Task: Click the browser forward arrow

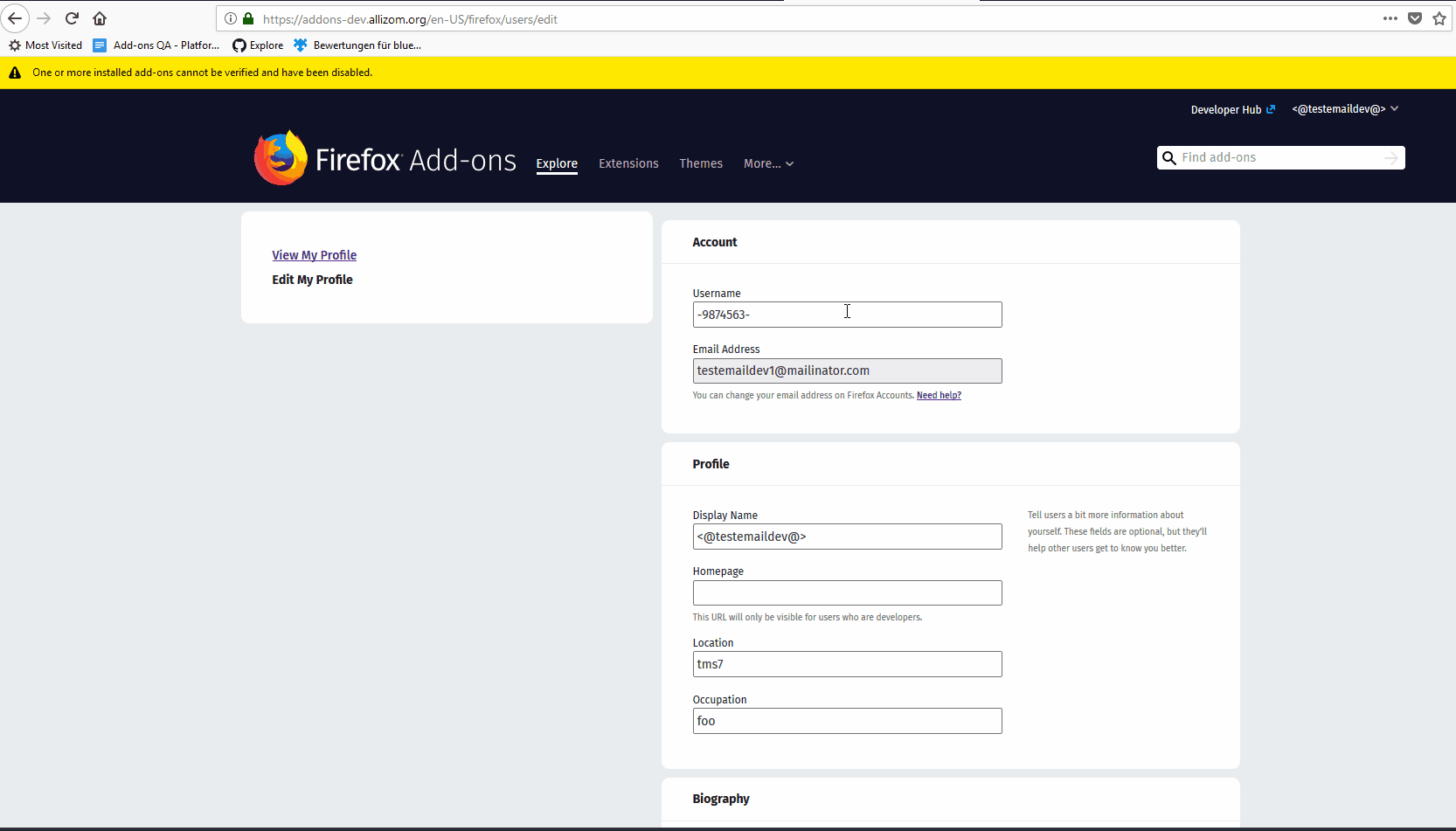Action: (44, 18)
